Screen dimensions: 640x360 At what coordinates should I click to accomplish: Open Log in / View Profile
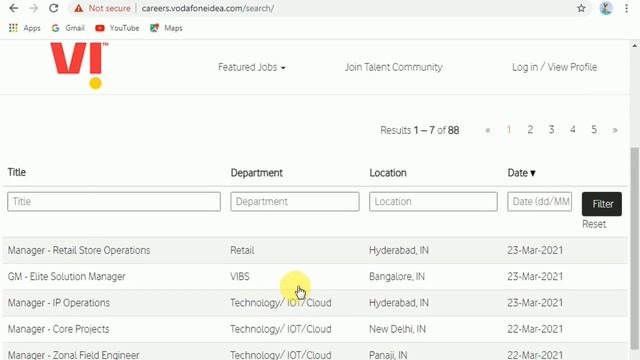(554, 67)
